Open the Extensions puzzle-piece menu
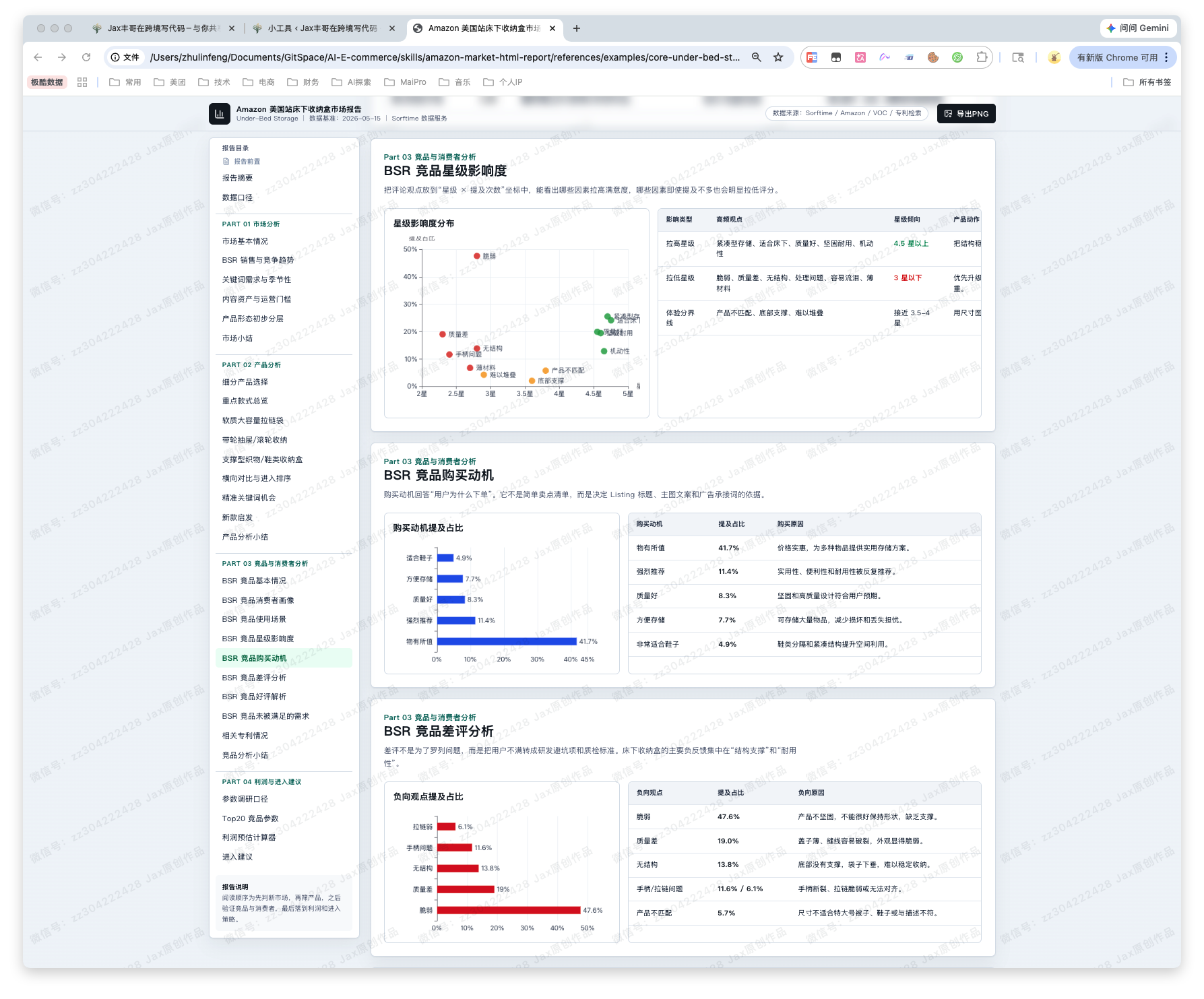 [982, 57]
